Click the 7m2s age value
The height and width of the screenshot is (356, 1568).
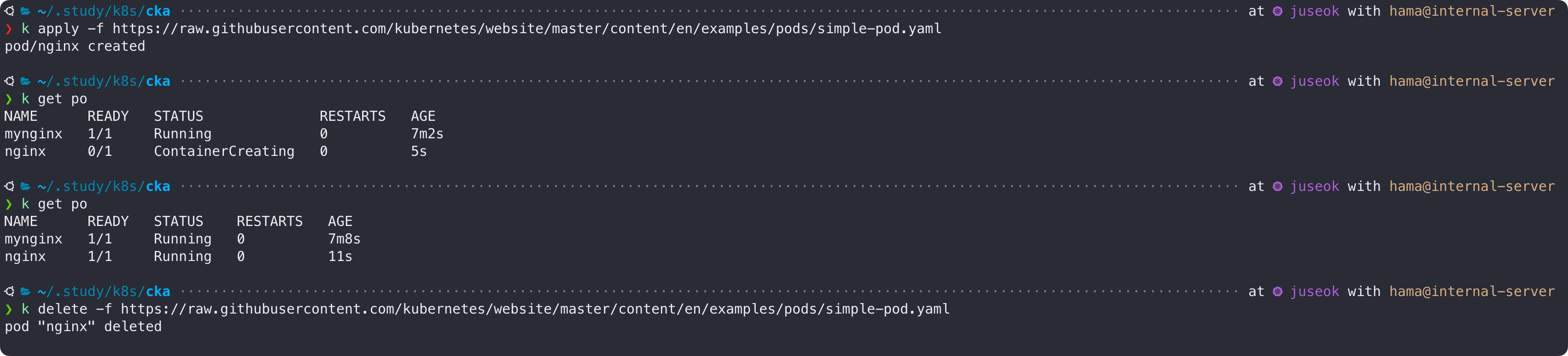tap(427, 134)
